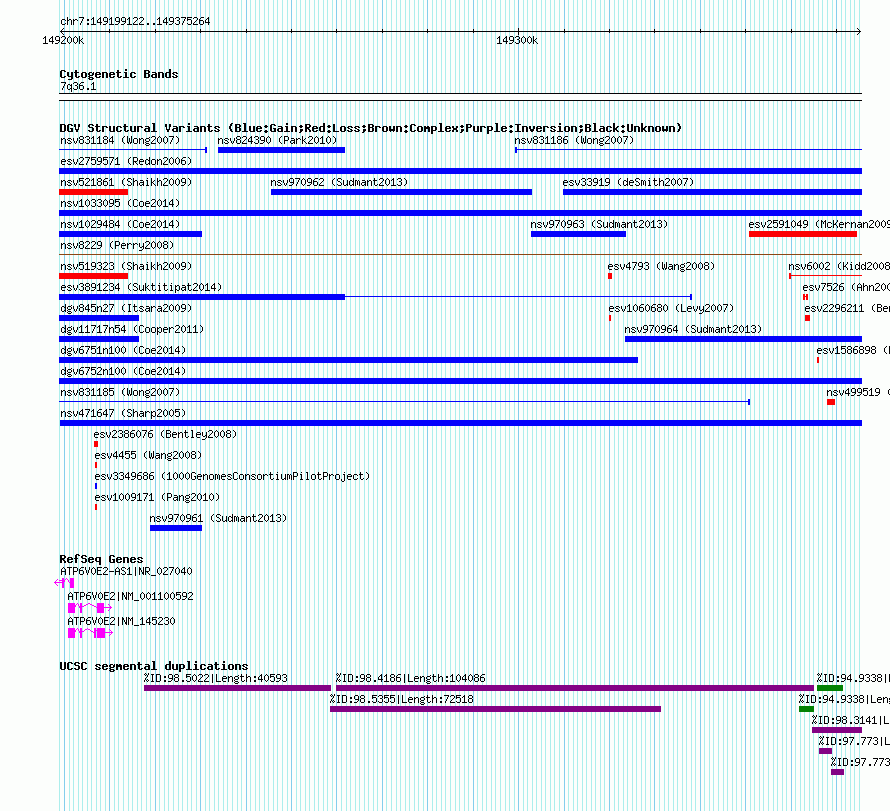The height and width of the screenshot is (811, 890).
Task: Open the esv2296211 variant label
Action: pyautogui.click(x=847, y=308)
